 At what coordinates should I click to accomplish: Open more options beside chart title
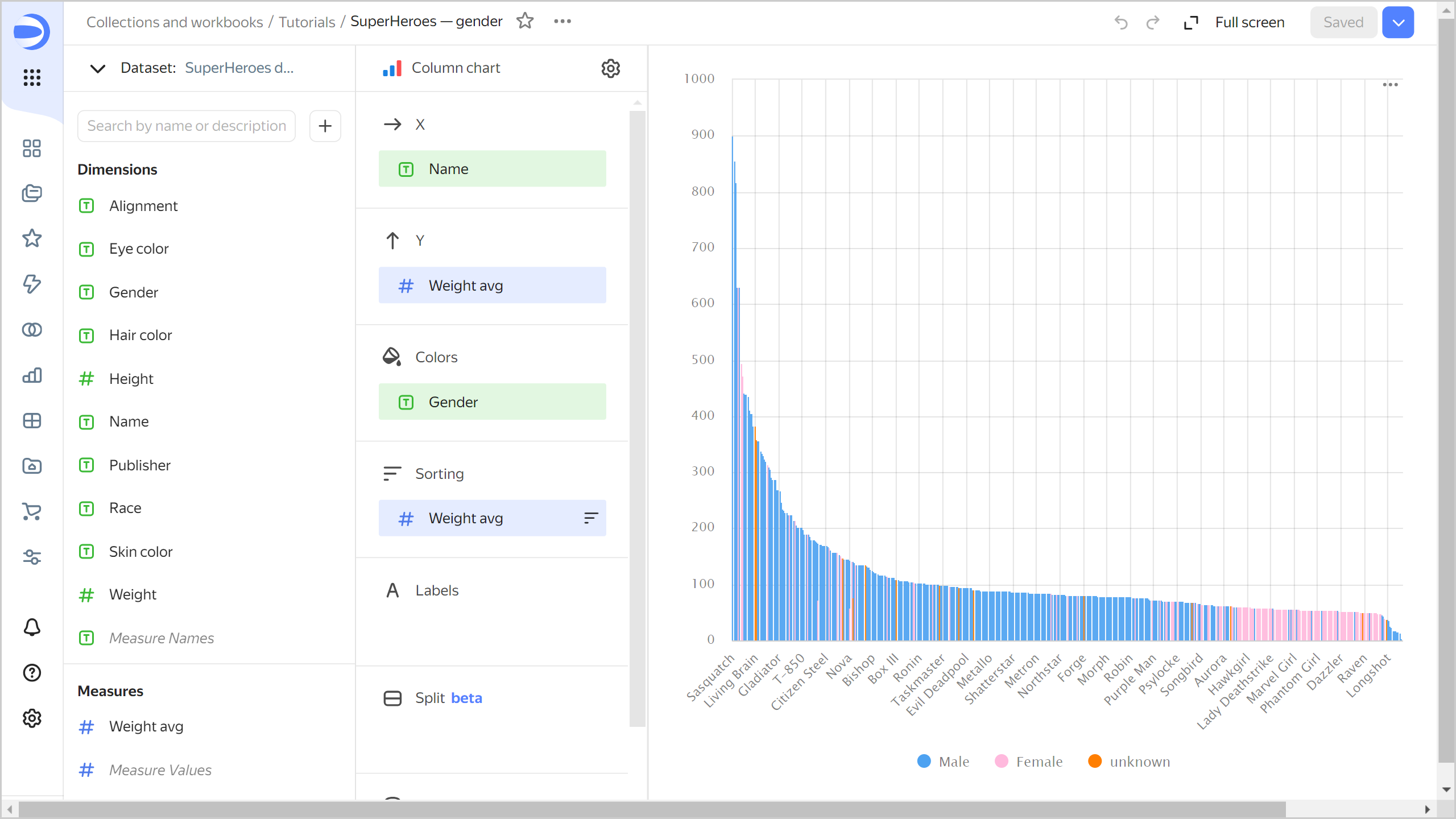(562, 21)
